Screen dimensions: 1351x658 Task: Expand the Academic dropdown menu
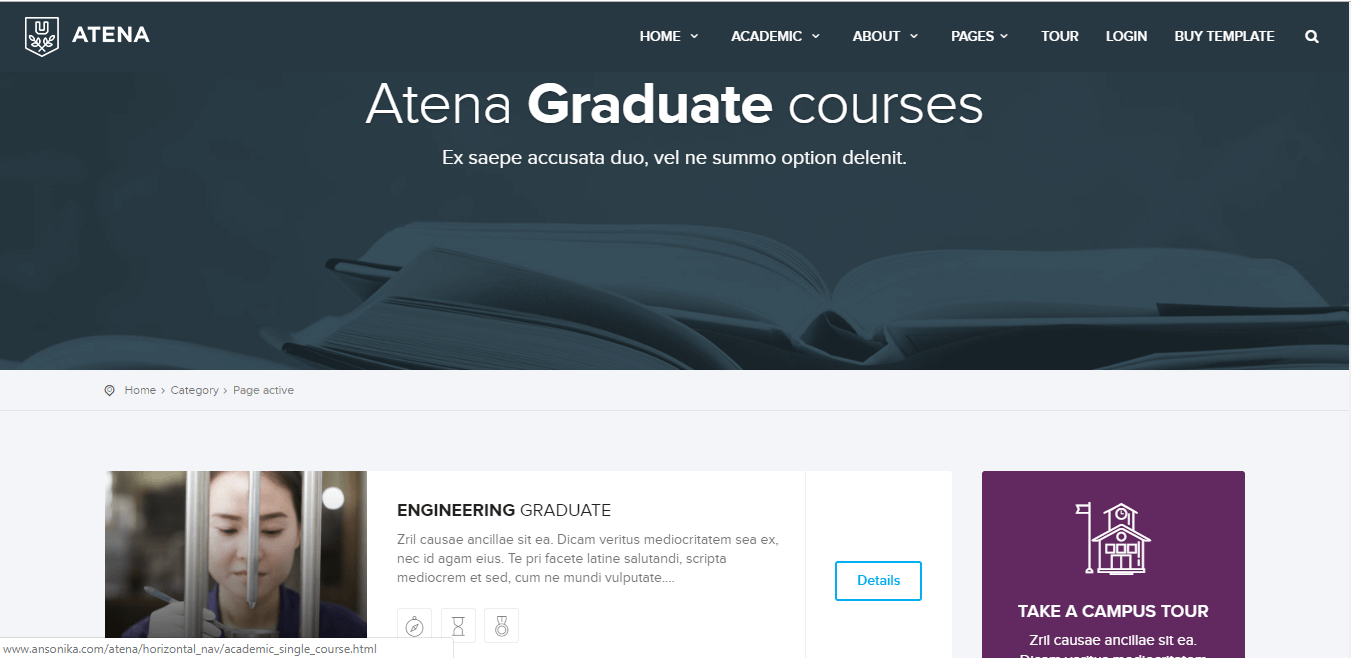pos(775,36)
